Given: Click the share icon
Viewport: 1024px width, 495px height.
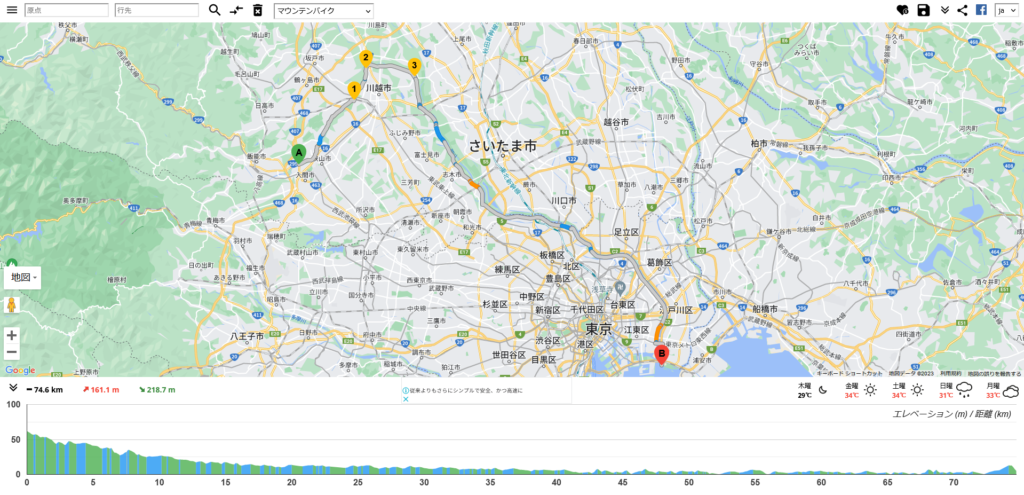Looking at the screenshot, I should point(962,10).
